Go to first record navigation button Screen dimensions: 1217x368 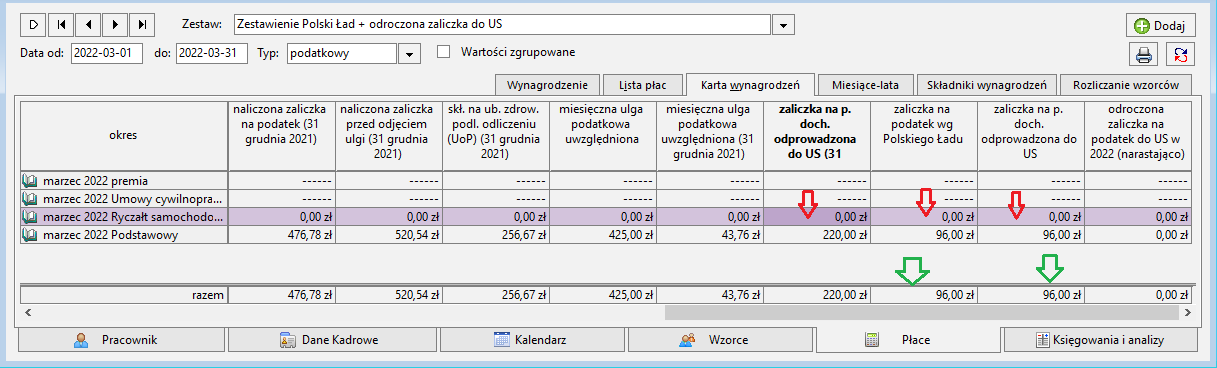click(62, 24)
